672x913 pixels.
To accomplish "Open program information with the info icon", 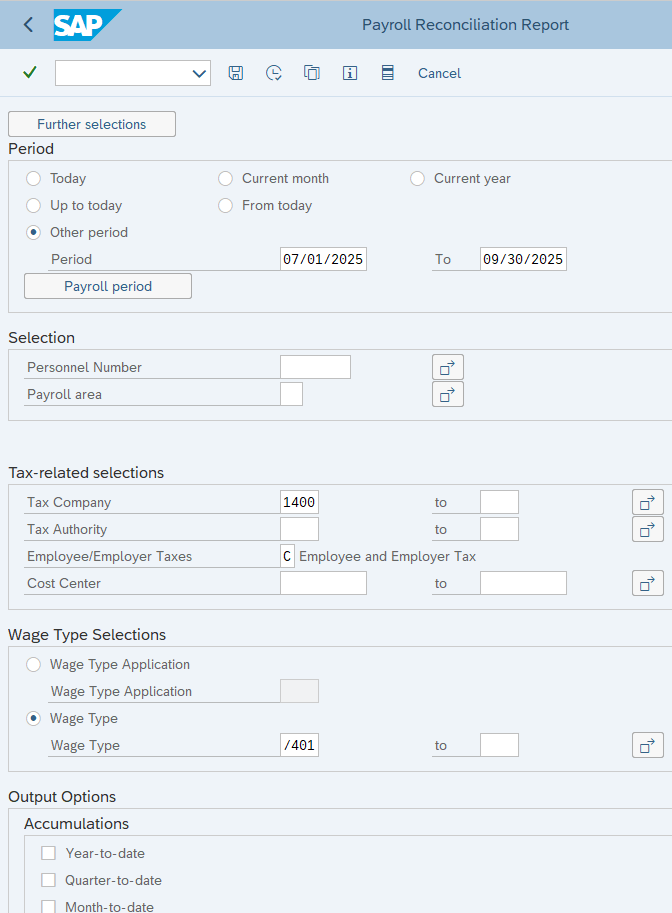I will coord(349,73).
